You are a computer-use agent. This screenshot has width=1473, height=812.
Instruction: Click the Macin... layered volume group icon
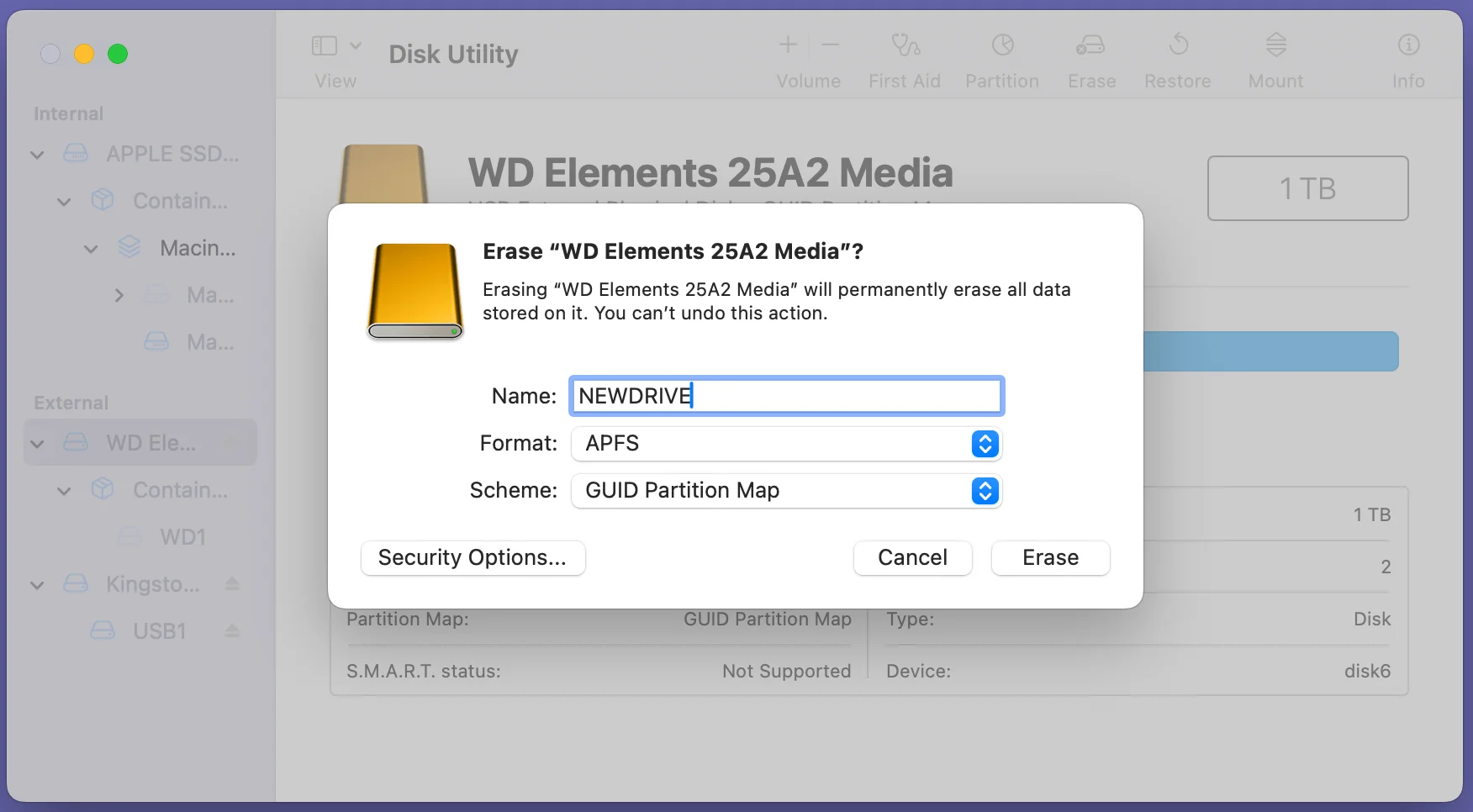(129, 247)
